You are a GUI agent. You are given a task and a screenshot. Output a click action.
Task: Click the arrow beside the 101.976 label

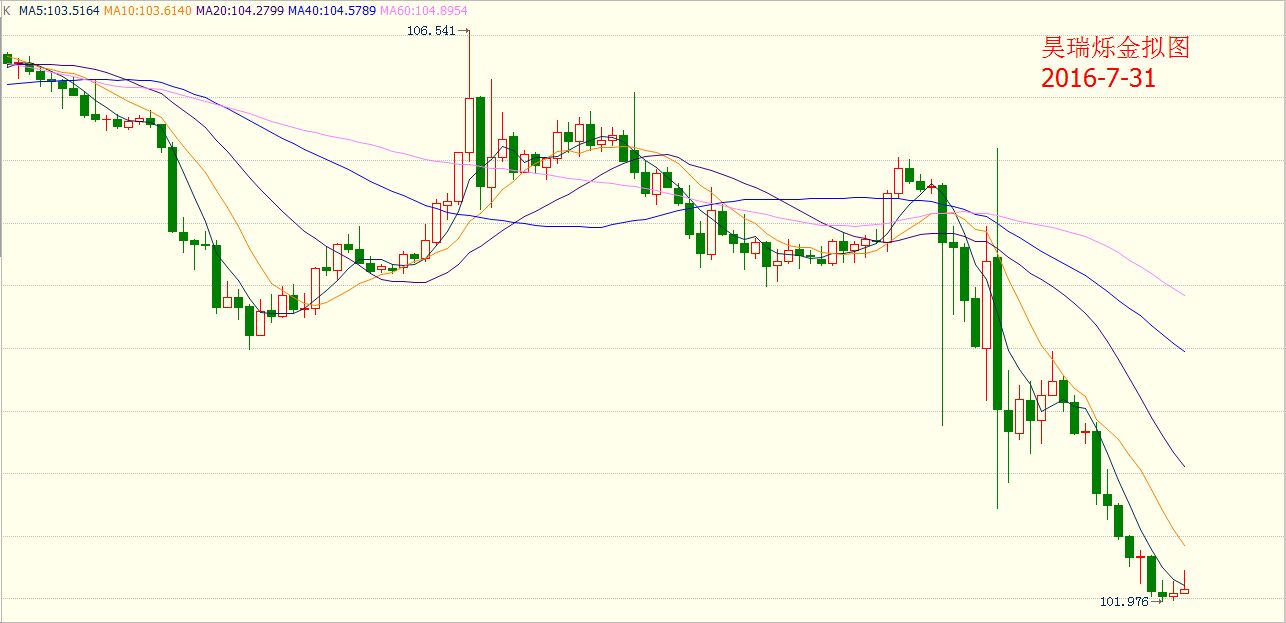(1156, 601)
